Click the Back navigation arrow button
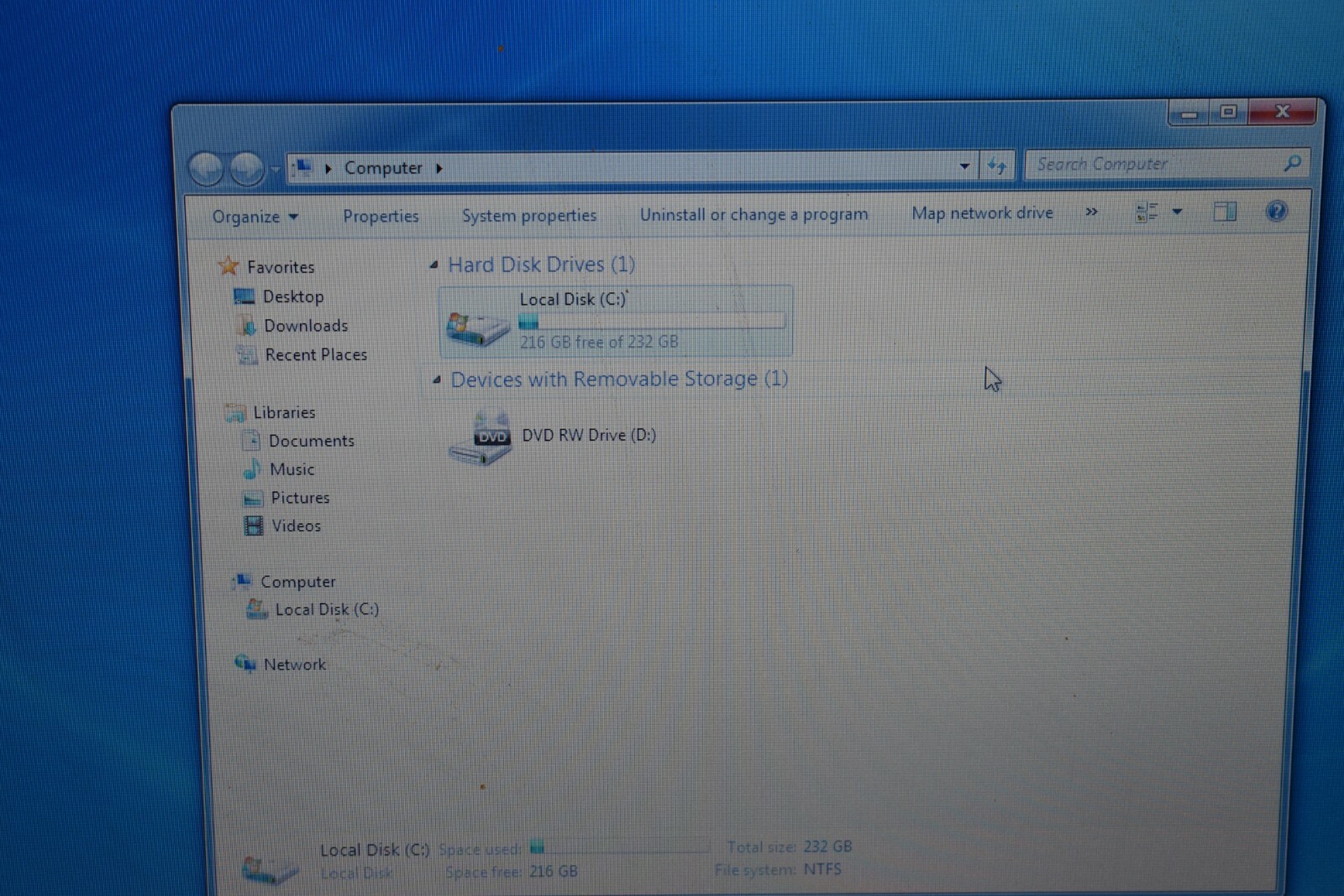The height and width of the screenshot is (896, 1344). pyautogui.click(x=206, y=170)
